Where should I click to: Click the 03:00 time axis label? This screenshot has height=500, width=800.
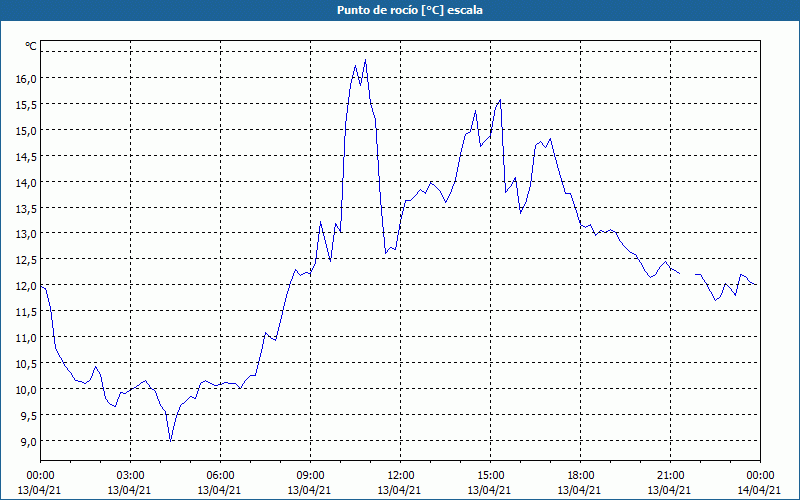click(x=130, y=475)
